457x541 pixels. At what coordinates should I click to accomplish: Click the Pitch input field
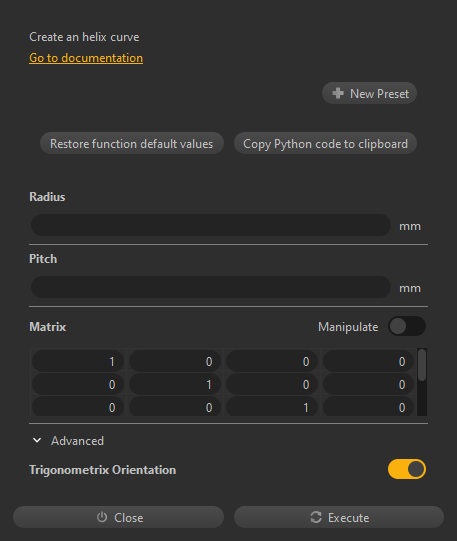pyautogui.click(x=211, y=287)
